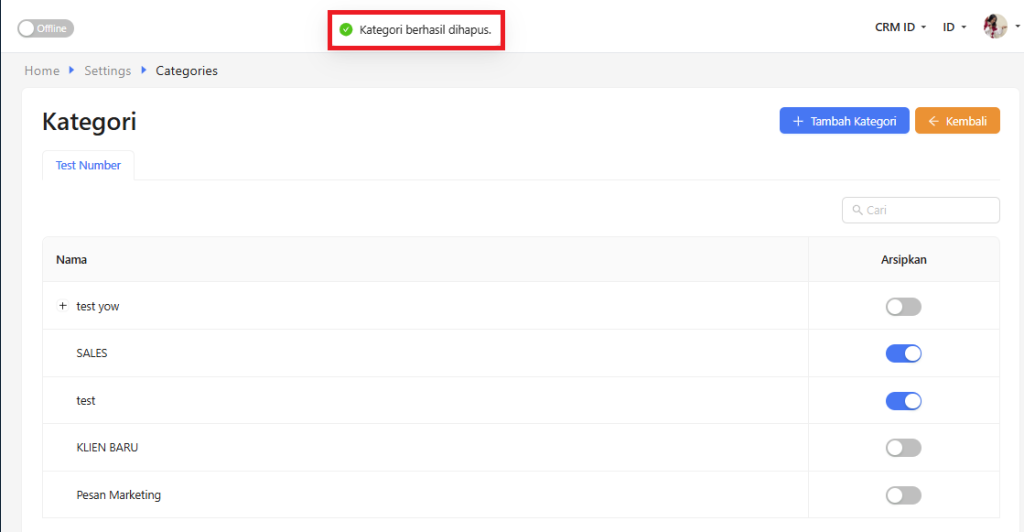Click the breadcrumb arrow after Settings
1024x532 pixels.
click(x=143, y=71)
